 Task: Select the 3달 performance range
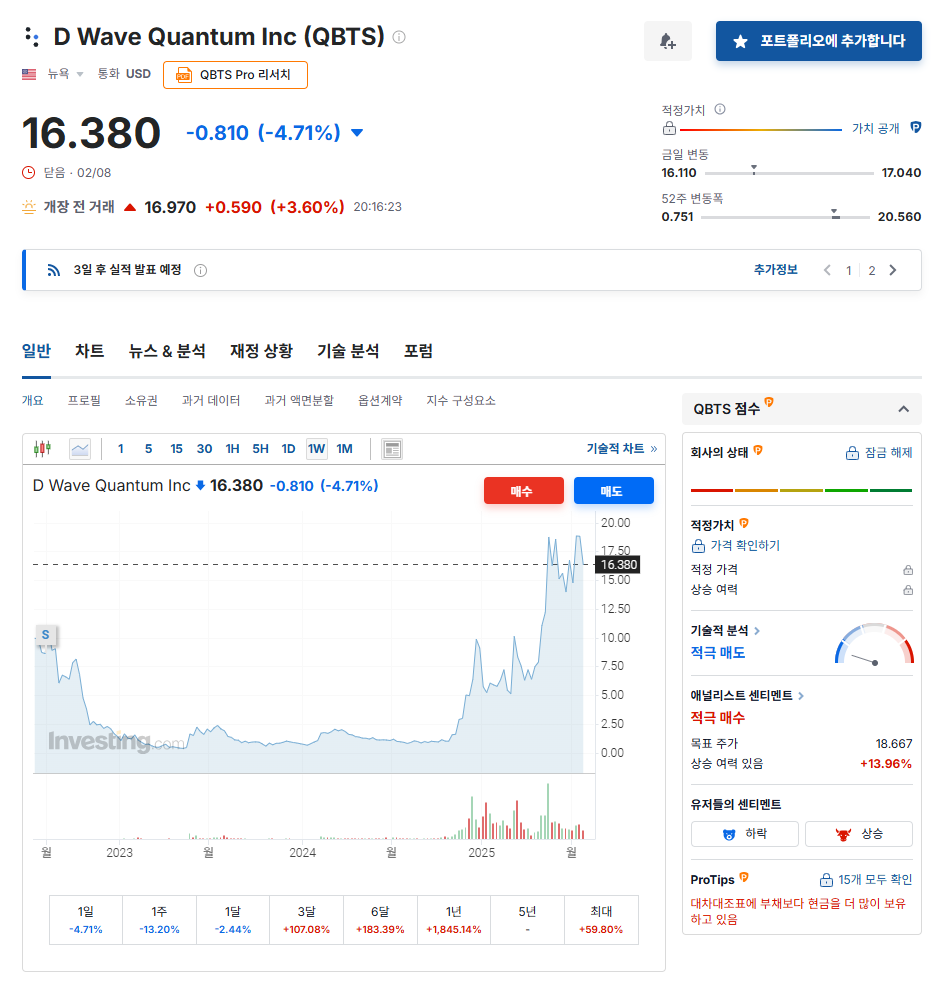(307, 920)
